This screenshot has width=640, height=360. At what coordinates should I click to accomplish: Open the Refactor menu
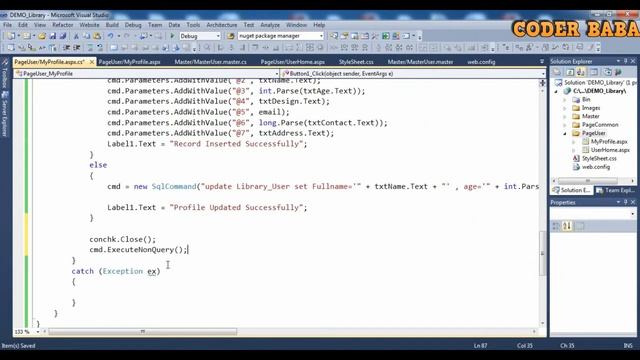(x=62, y=25)
